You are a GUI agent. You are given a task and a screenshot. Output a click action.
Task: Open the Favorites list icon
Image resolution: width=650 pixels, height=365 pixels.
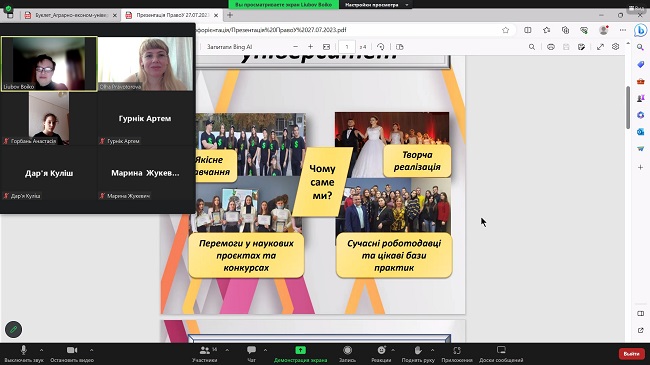click(x=547, y=30)
